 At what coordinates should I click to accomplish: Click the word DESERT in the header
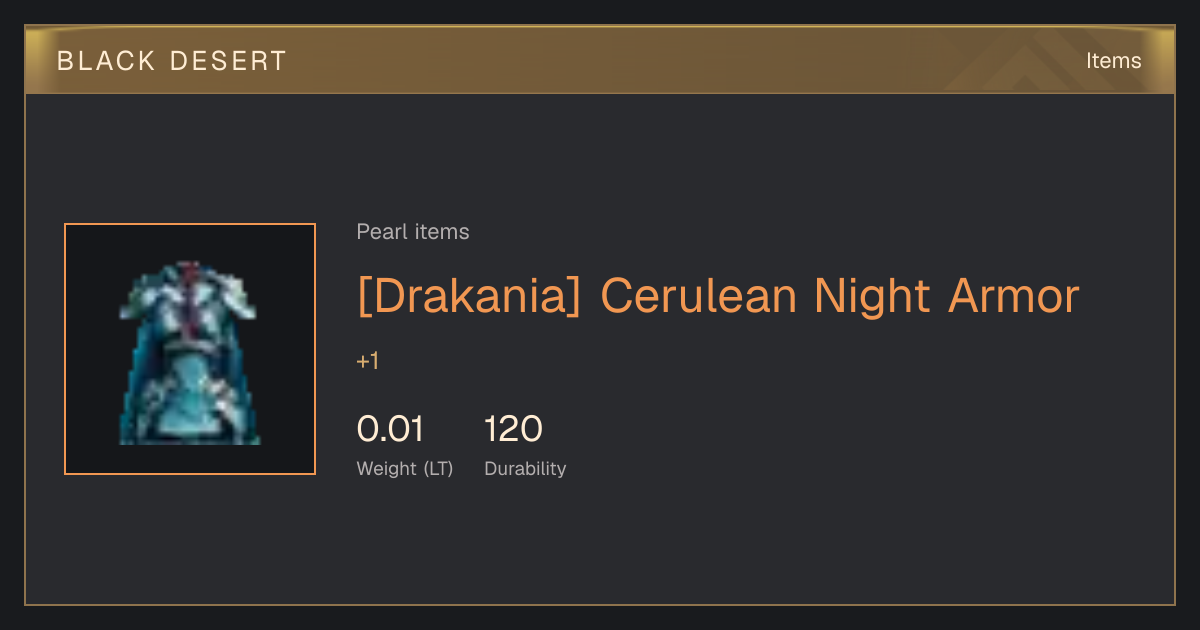coord(229,61)
